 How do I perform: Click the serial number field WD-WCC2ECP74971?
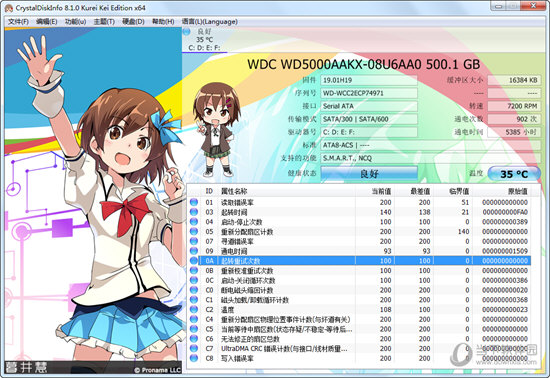tap(369, 93)
